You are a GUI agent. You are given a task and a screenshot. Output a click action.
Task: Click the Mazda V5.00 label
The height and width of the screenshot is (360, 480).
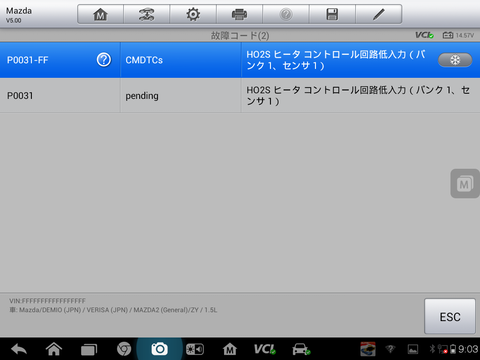coord(19,15)
